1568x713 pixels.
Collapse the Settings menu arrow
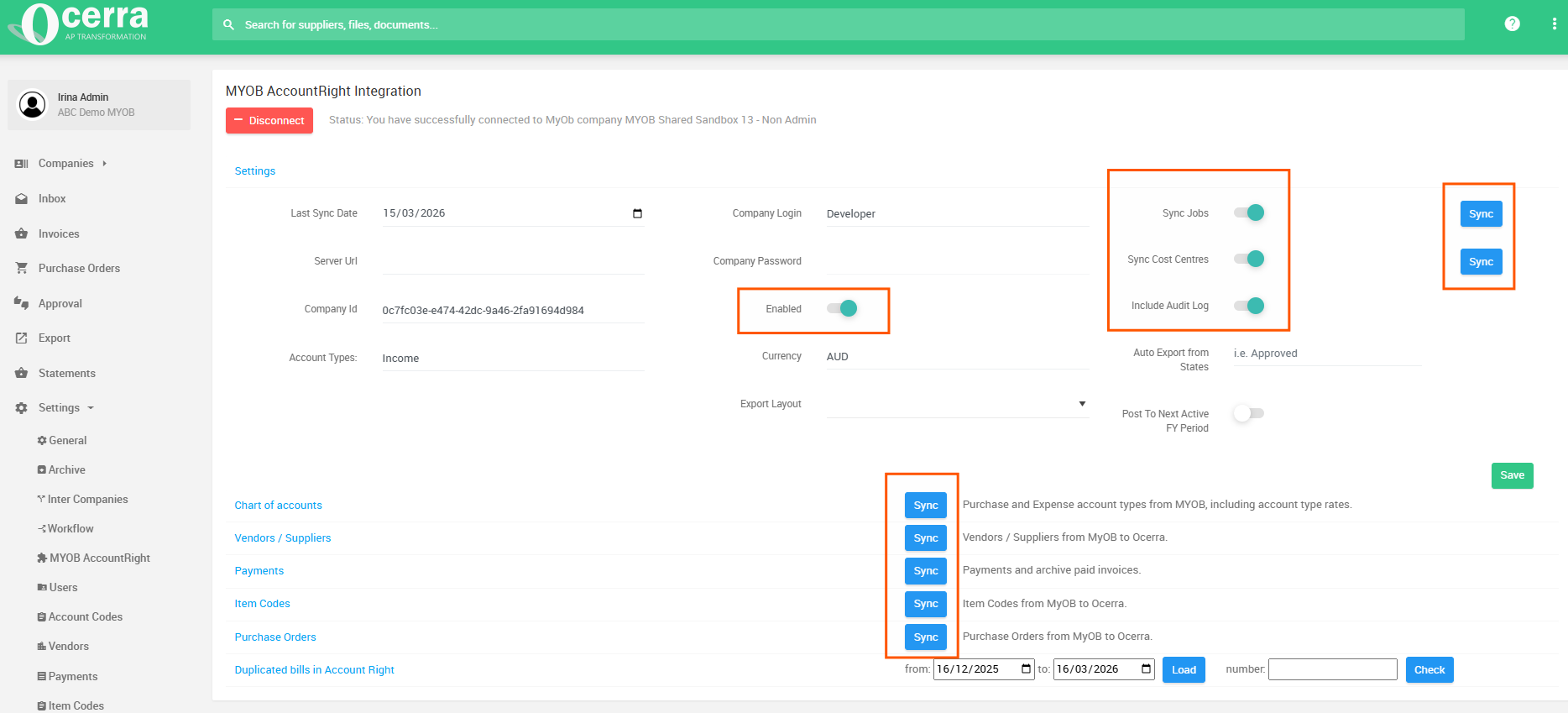point(91,408)
